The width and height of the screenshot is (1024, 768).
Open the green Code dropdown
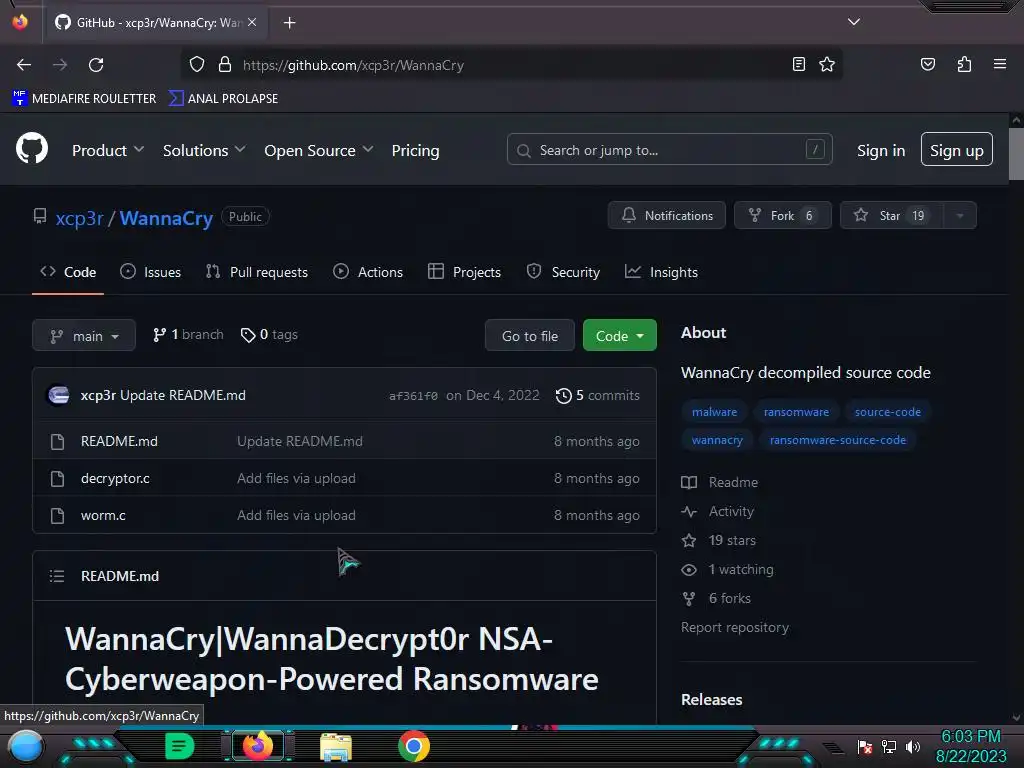pyautogui.click(x=619, y=336)
